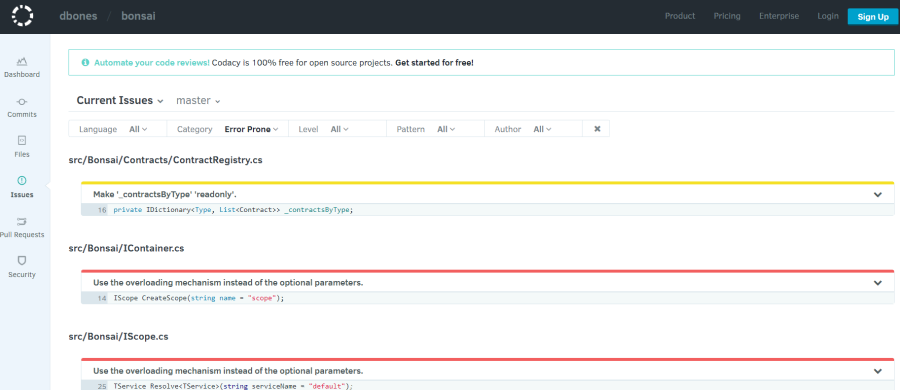This screenshot has height=390, width=900.
Task: Open the Security shield icon
Action: [x=22, y=261]
